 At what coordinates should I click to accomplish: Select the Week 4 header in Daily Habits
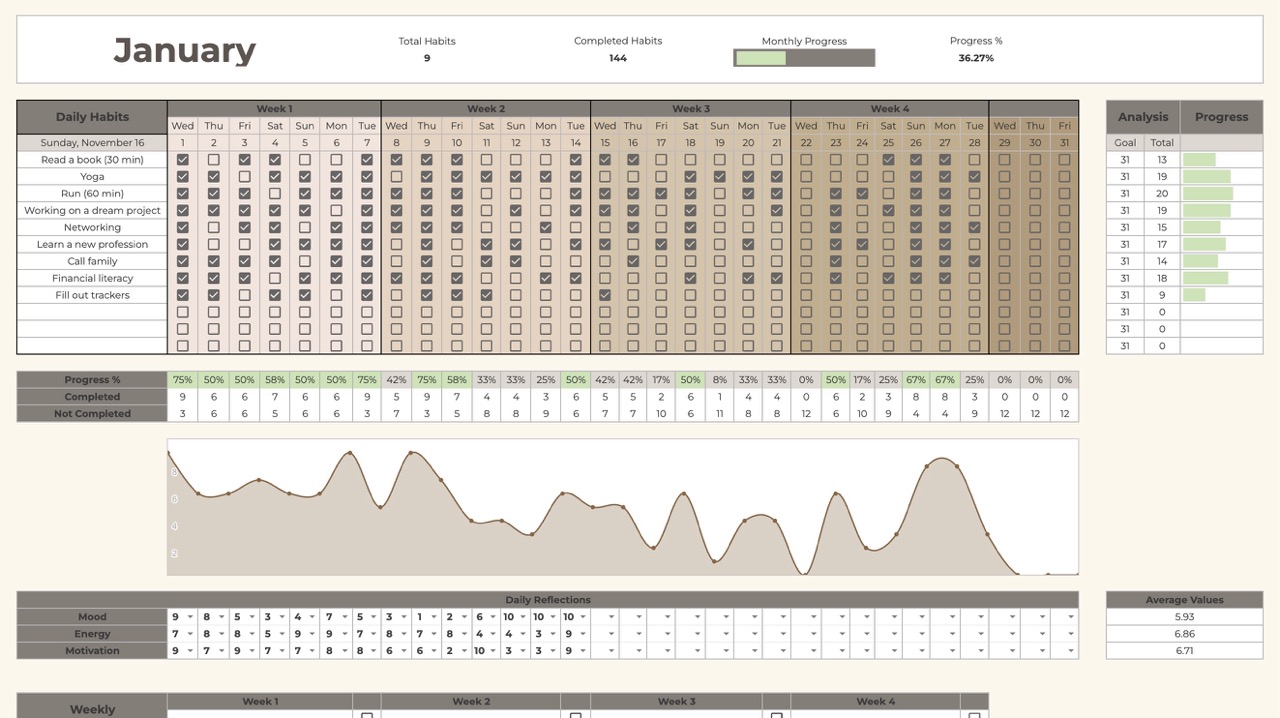tap(890, 109)
